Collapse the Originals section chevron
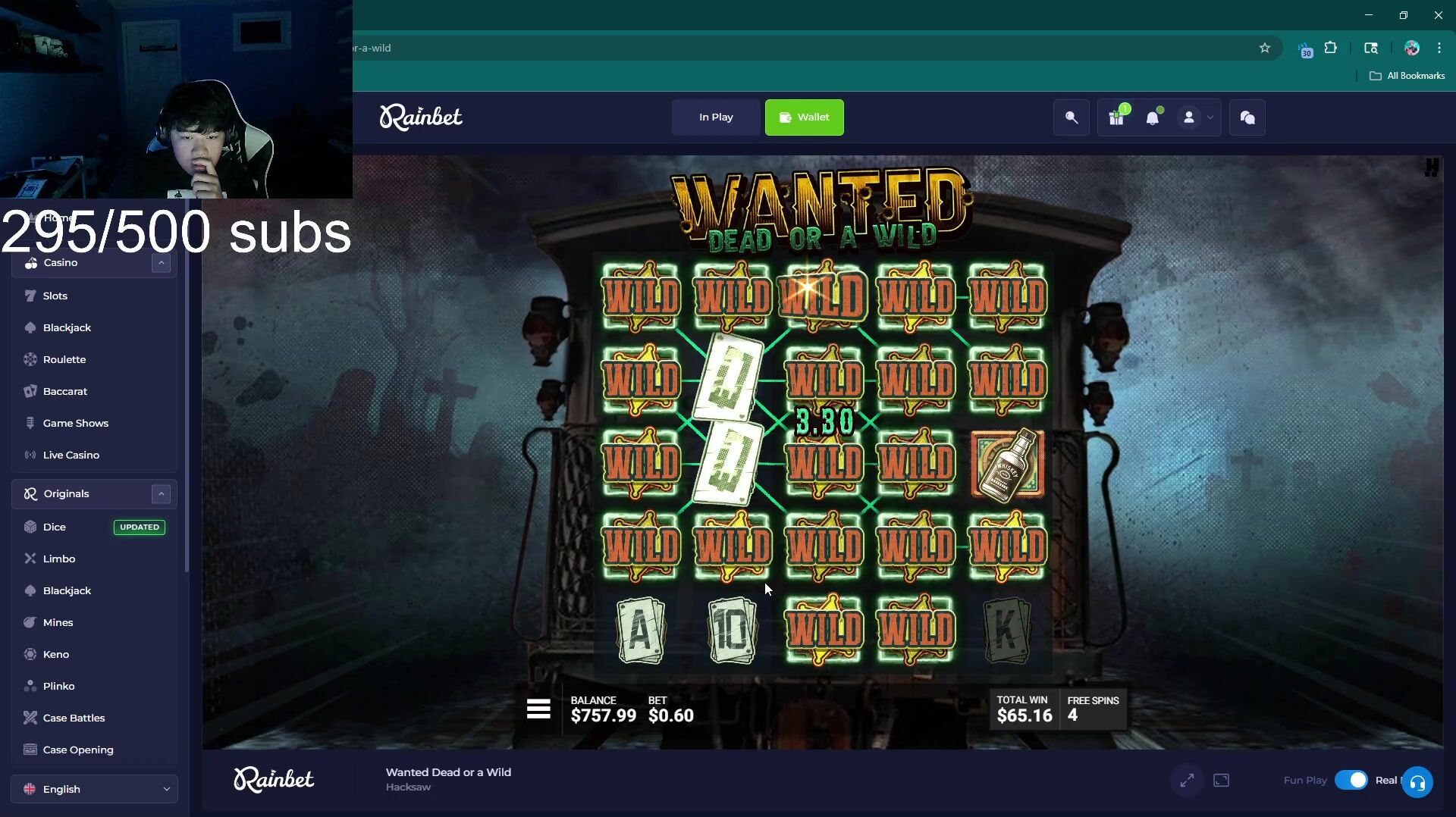This screenshot has width=1456, height=817. point(161,493)
